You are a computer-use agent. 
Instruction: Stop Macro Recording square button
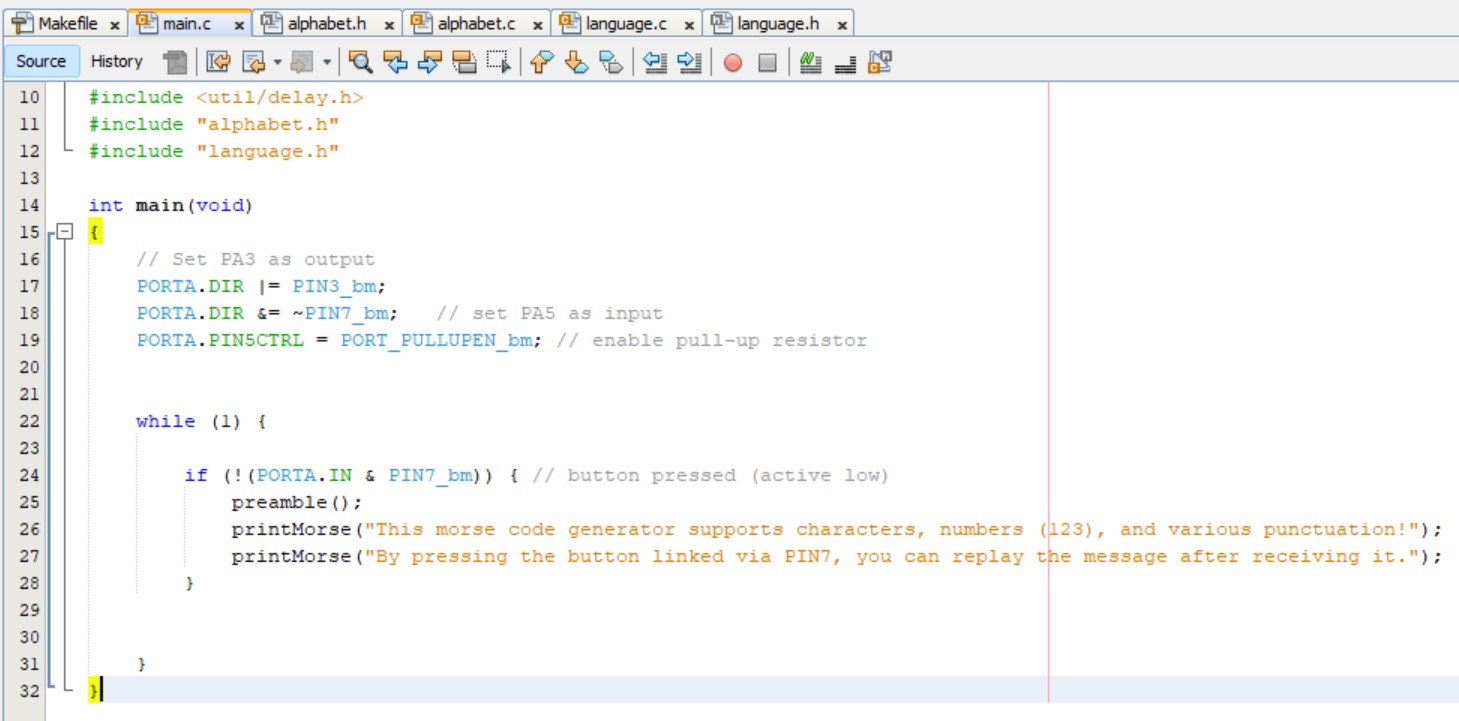point(767,62)
